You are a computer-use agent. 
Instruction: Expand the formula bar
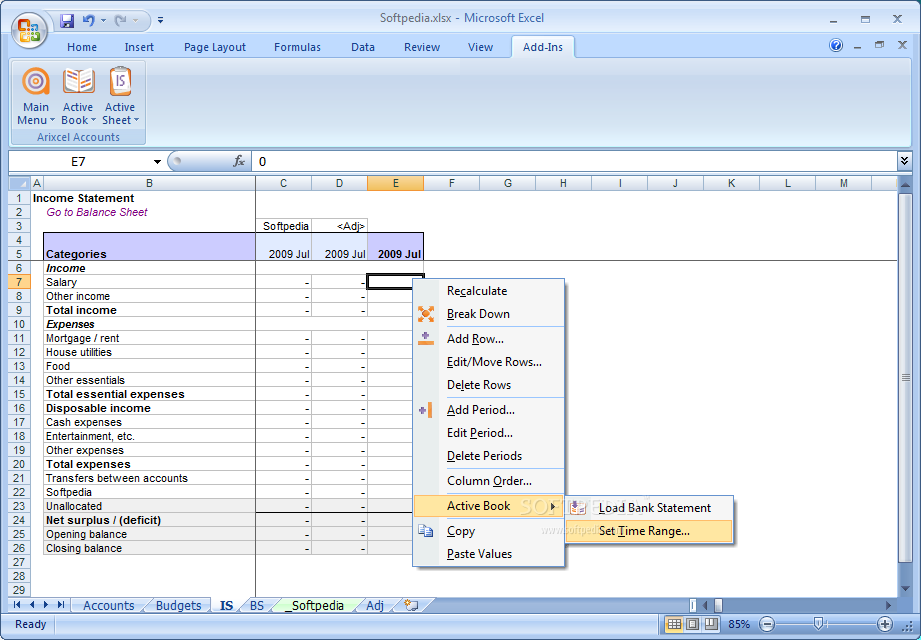tap(904, 160)
